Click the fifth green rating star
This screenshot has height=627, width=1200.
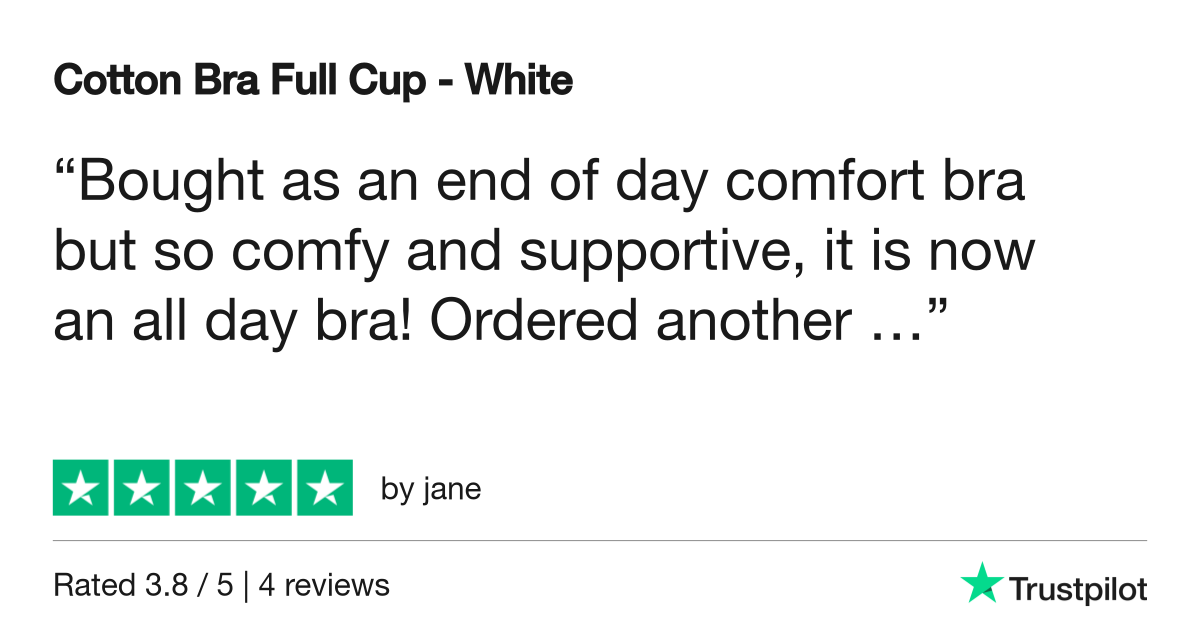click(x=323, y=488)
